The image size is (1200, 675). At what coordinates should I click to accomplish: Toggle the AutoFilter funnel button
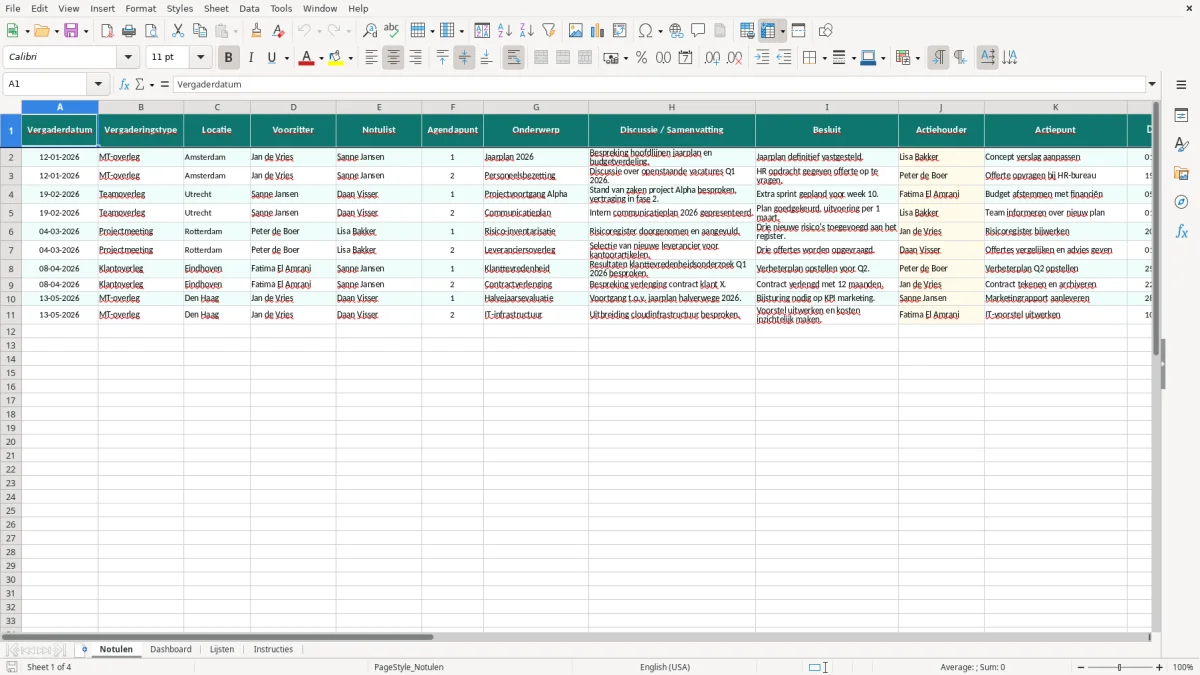tap(549, 31)
